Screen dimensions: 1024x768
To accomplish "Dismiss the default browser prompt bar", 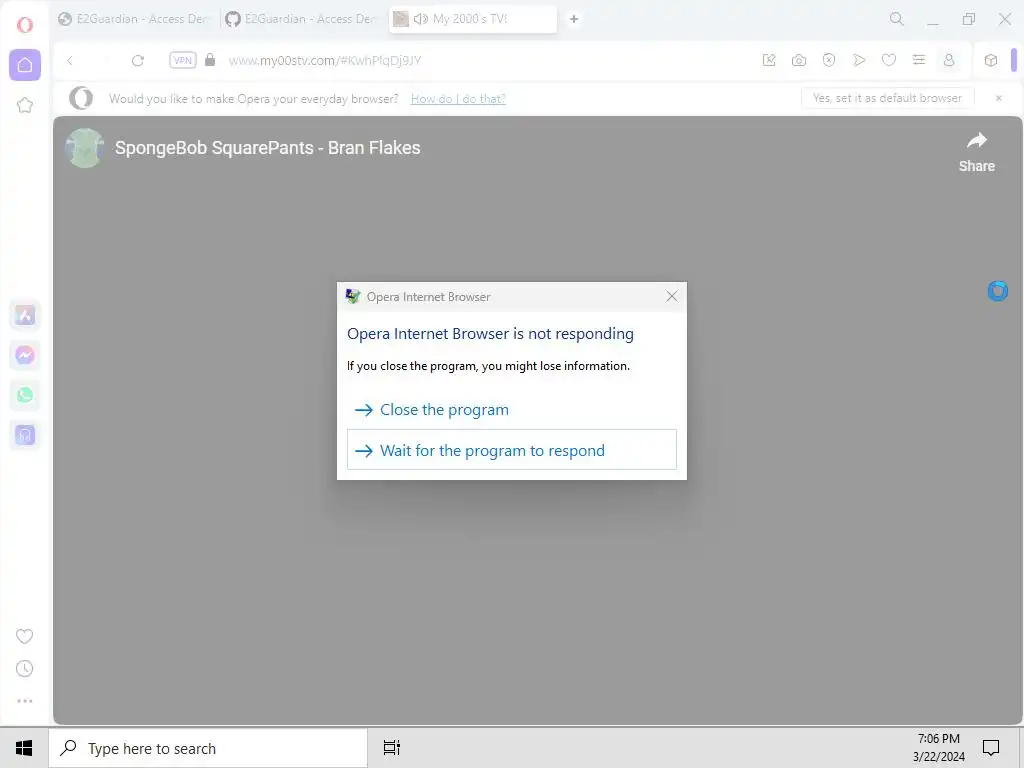I will 999,98.
